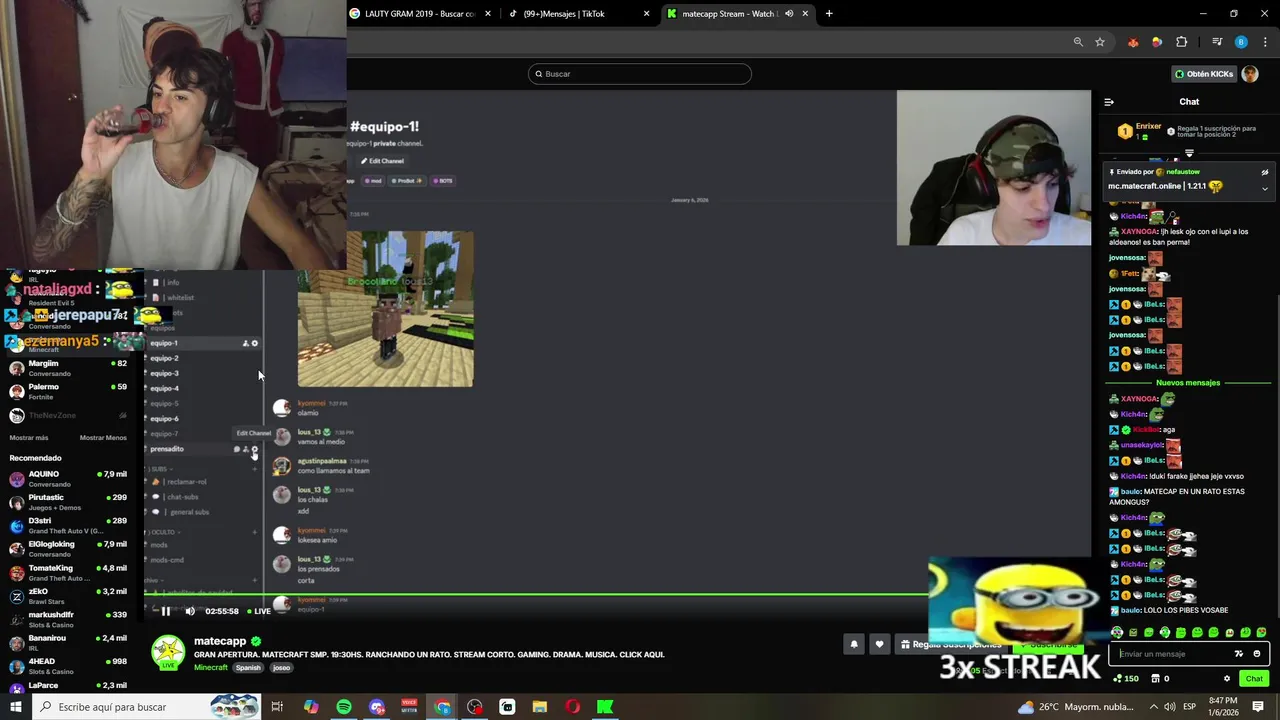Click Windows taskbar search box

click(x=147, y=707)
